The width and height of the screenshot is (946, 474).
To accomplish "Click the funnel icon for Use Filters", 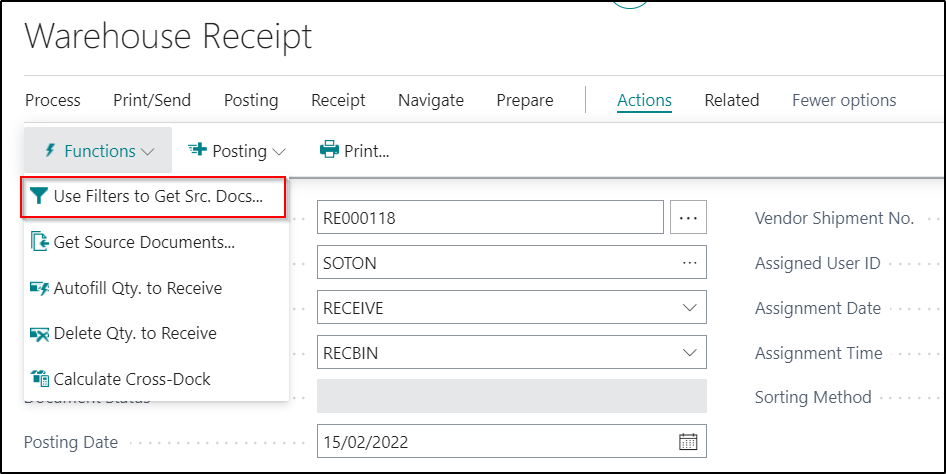I will [x=39, y=196].
